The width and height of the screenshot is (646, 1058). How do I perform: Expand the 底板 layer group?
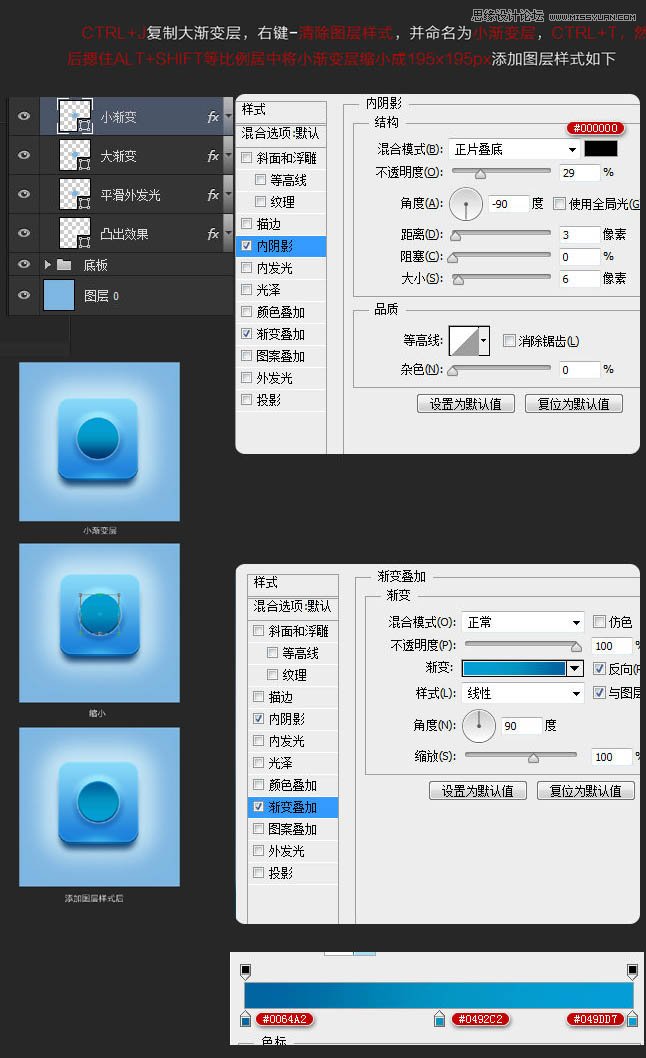click(x=47, y=264)
